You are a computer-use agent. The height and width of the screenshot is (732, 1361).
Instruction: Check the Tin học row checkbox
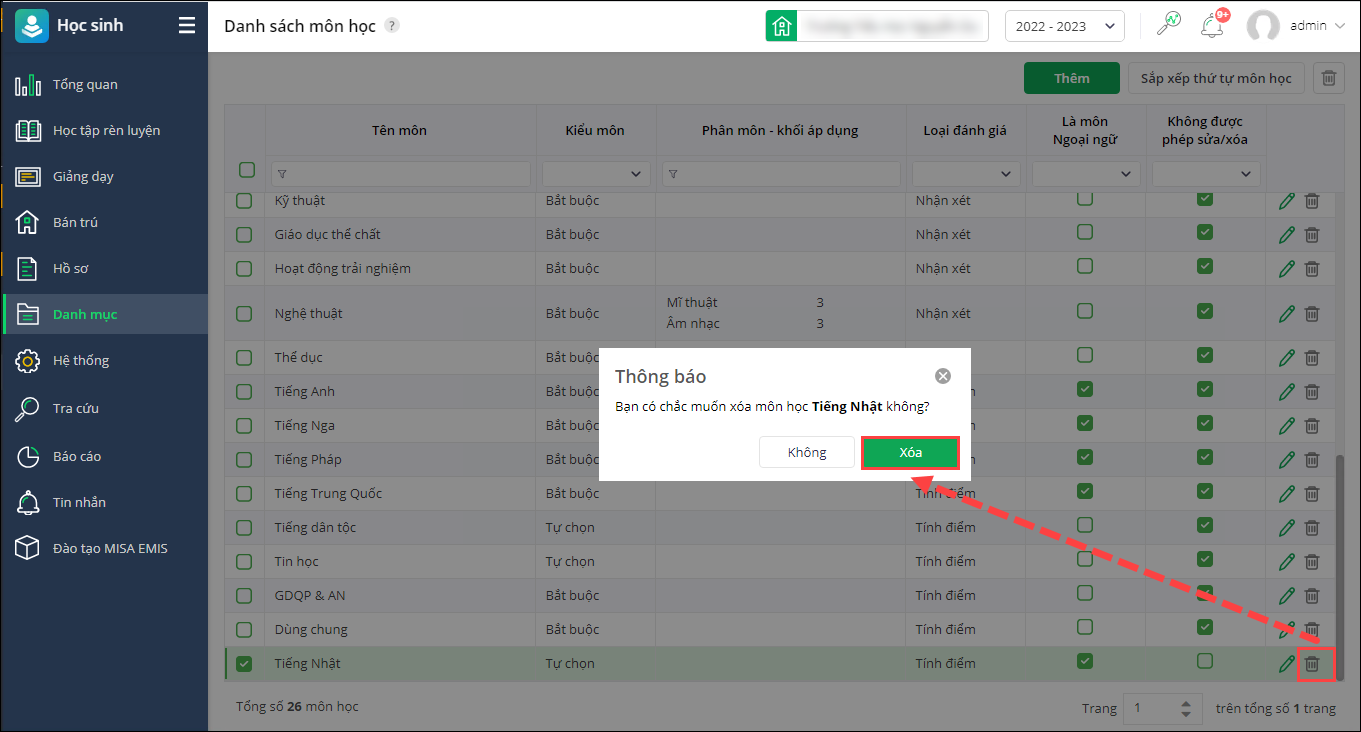(x=244, y=561)
